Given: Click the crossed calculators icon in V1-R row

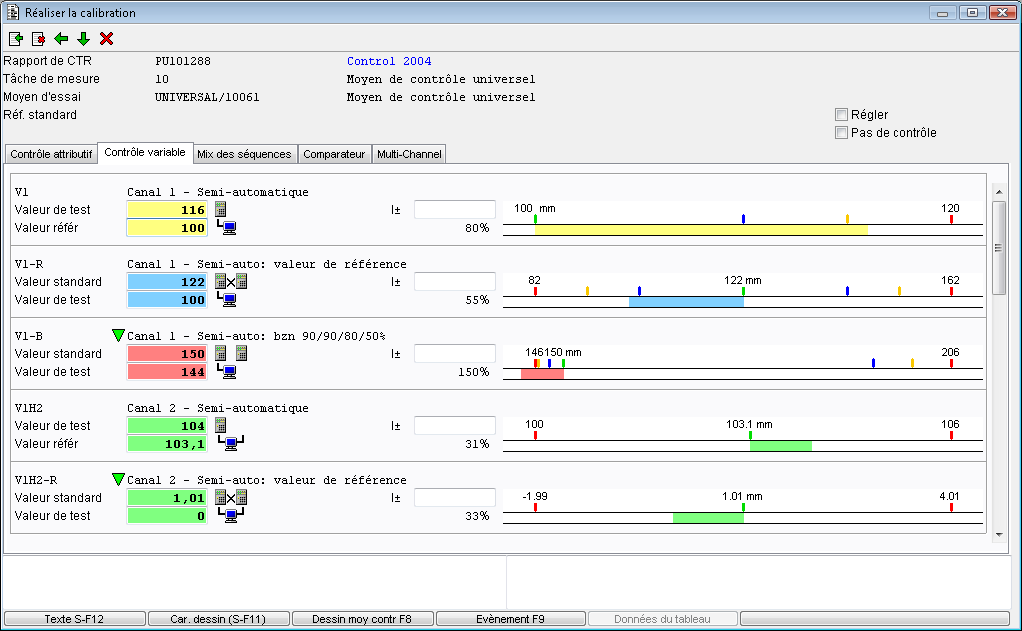Looking at the screenshot, I should (x=231, y=282).
